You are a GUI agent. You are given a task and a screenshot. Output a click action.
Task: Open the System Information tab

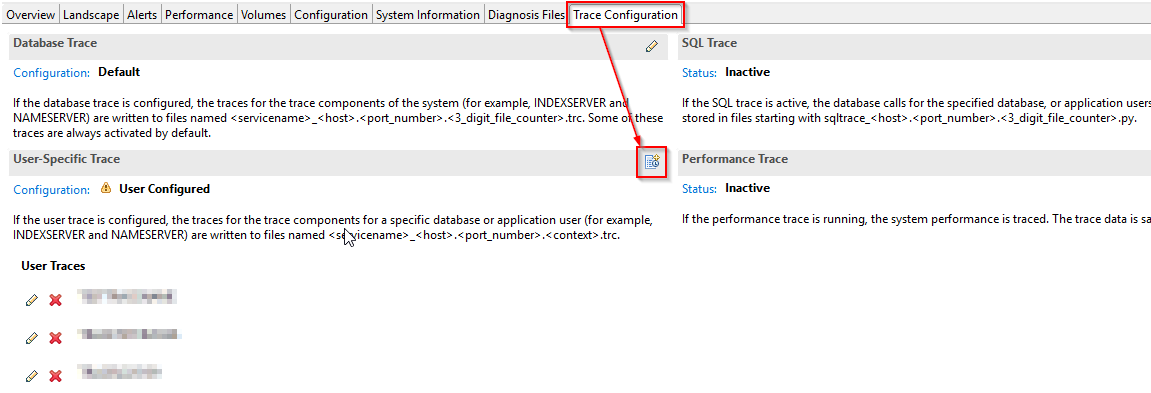pos(428,15)
